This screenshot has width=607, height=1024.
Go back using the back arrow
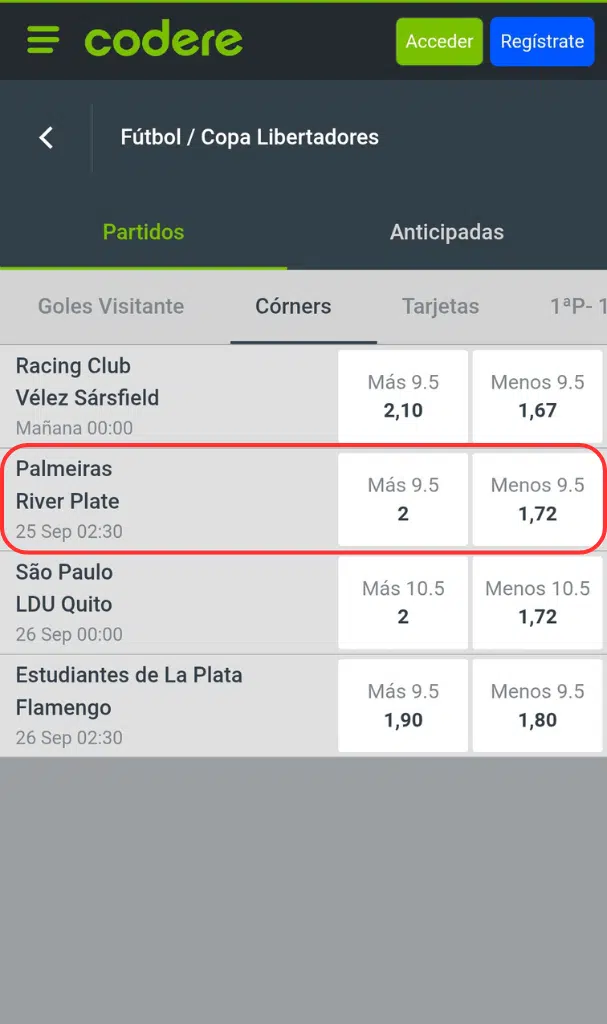pos(46,137)
